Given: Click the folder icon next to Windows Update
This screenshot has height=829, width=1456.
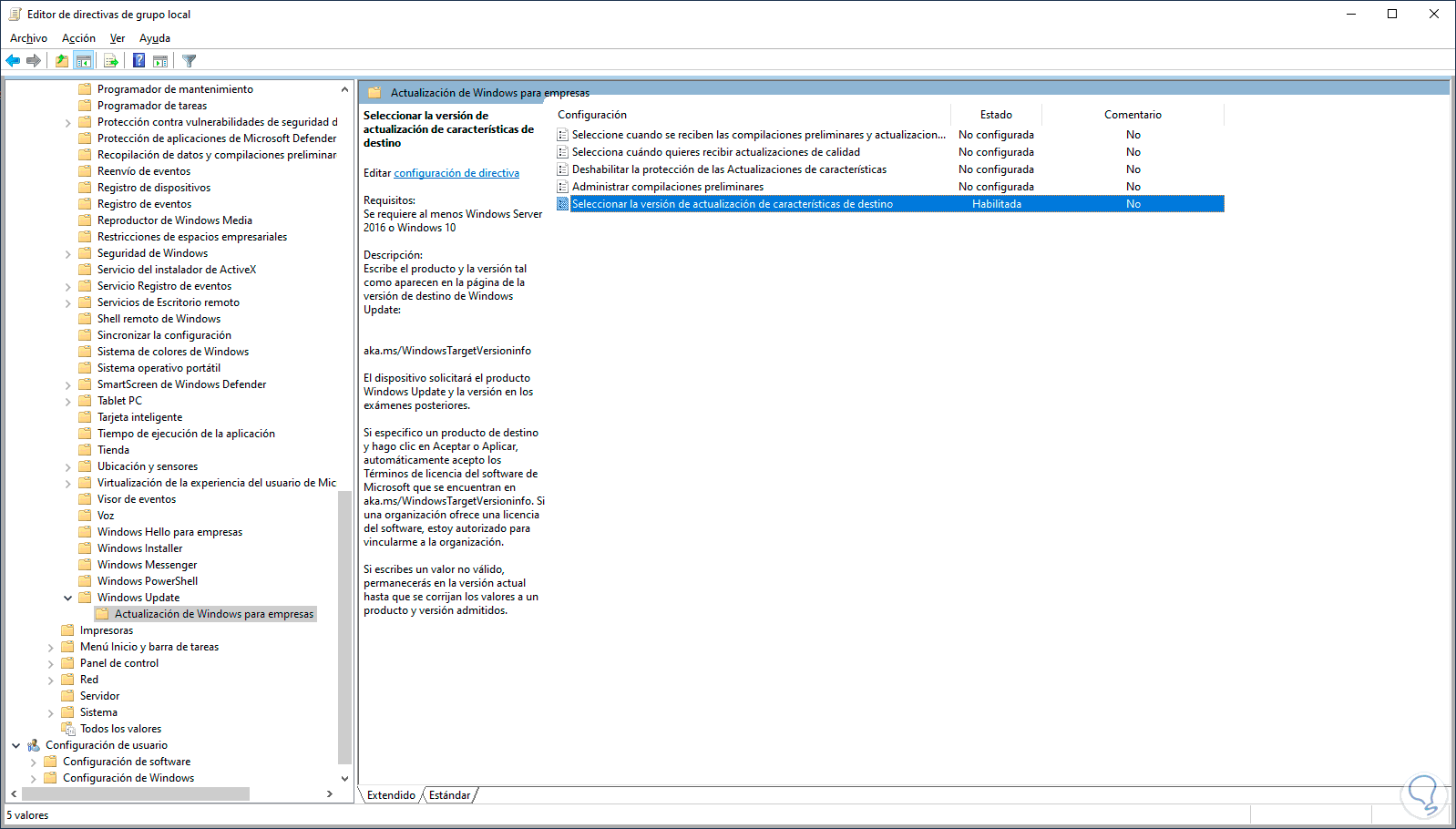Looking at the screenshot, I should coord(85,598).
